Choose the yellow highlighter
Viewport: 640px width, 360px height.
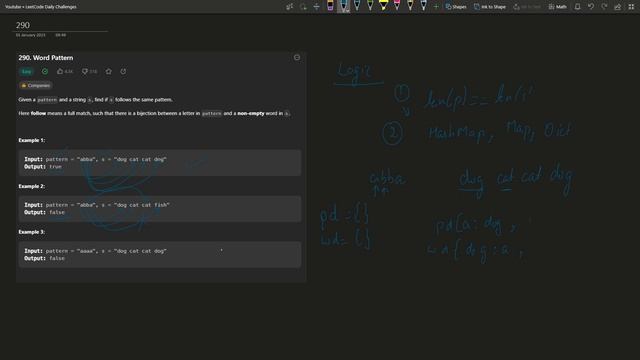click(x=383, y=6)
